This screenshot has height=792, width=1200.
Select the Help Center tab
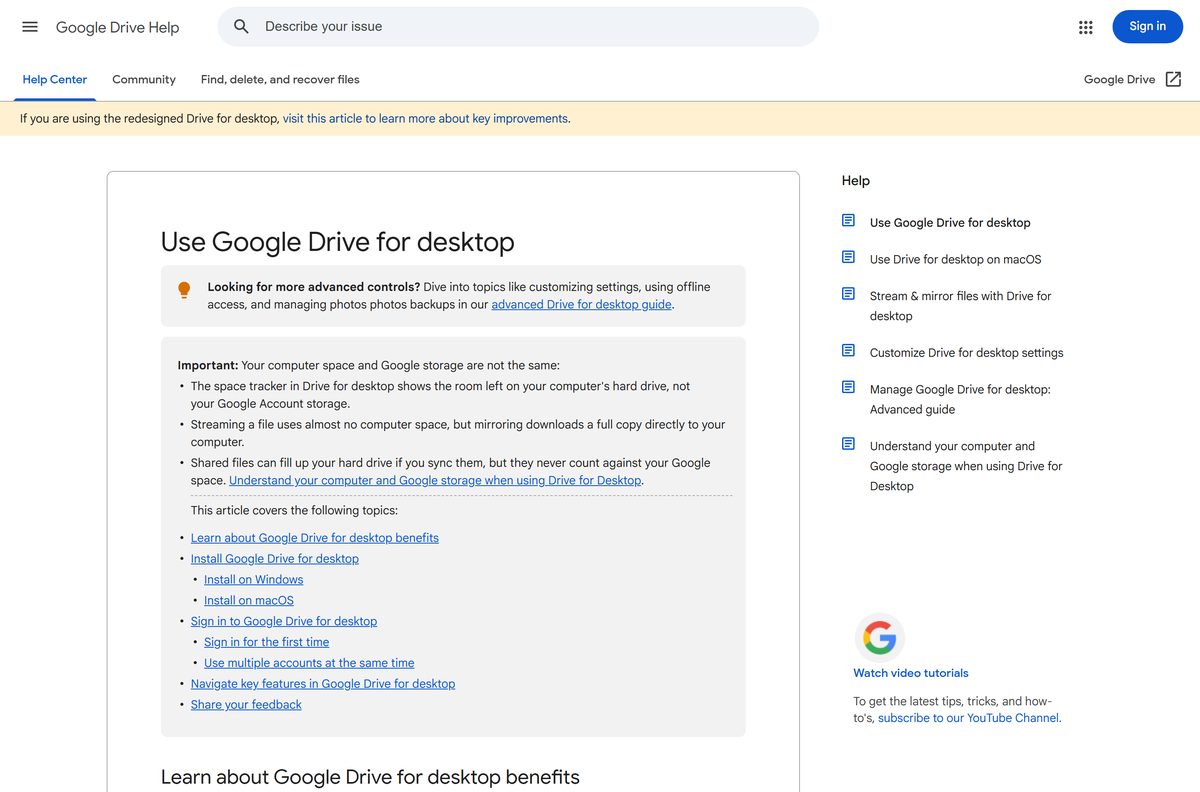tap(55, 79)
